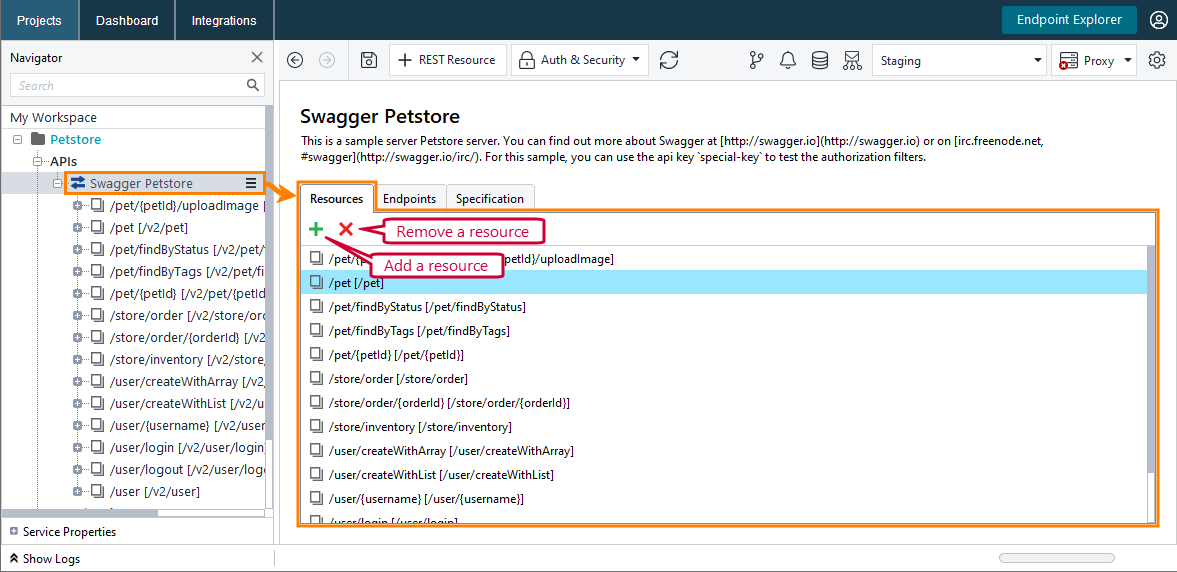Expand the /user/logout tree node
Viewport: 1177px width, 572px height.
(77, 470)
